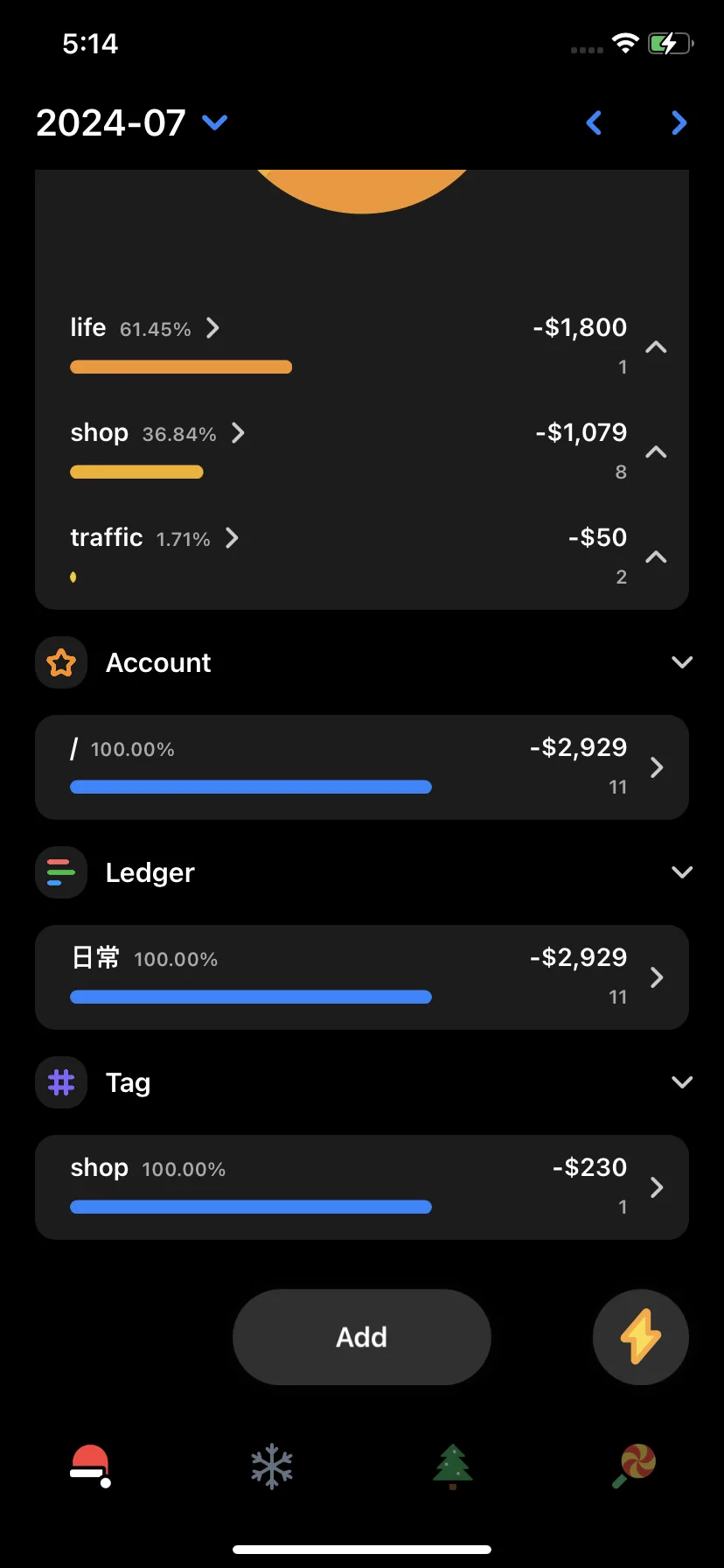Go to next month with right arrow
This screenshot has width=724, height=1568.
click(x=679, y=122)
